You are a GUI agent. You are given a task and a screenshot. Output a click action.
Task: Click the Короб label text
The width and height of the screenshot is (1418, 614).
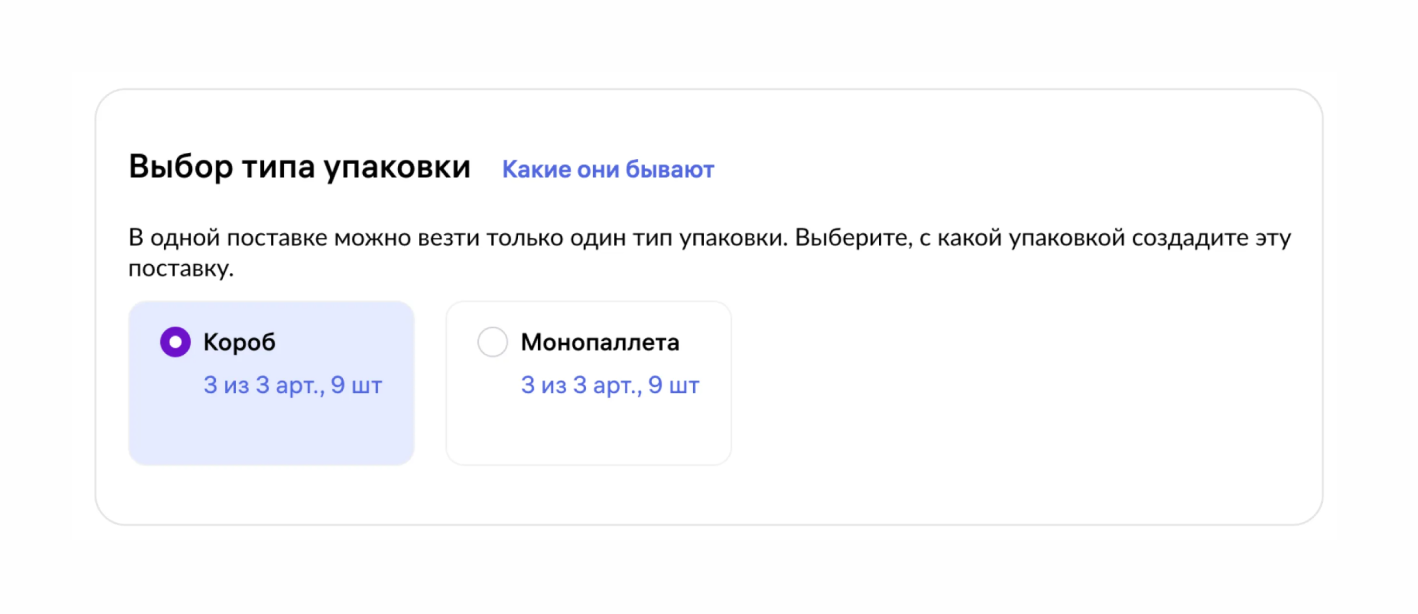[x=240, y=343]
